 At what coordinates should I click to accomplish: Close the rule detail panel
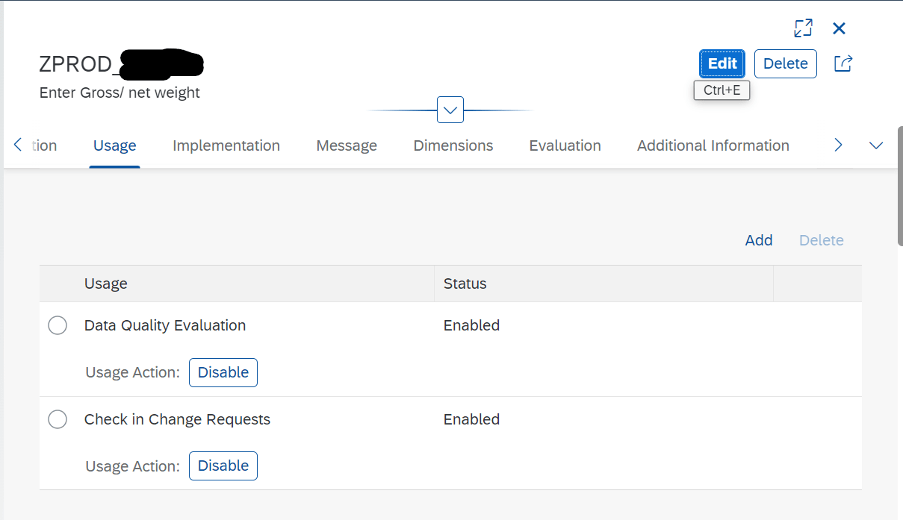coord(839,28)
